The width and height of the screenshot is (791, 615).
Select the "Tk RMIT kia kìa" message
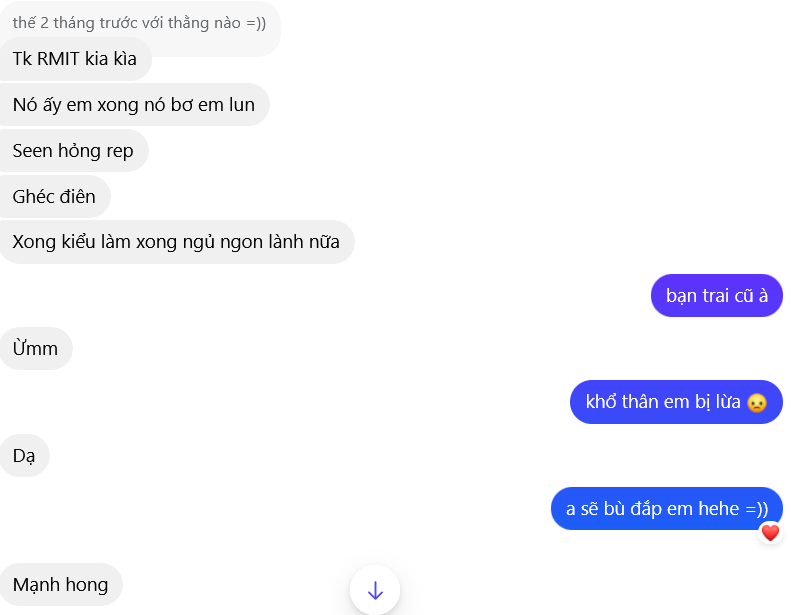pyautogui.click(x=75, y=58)
